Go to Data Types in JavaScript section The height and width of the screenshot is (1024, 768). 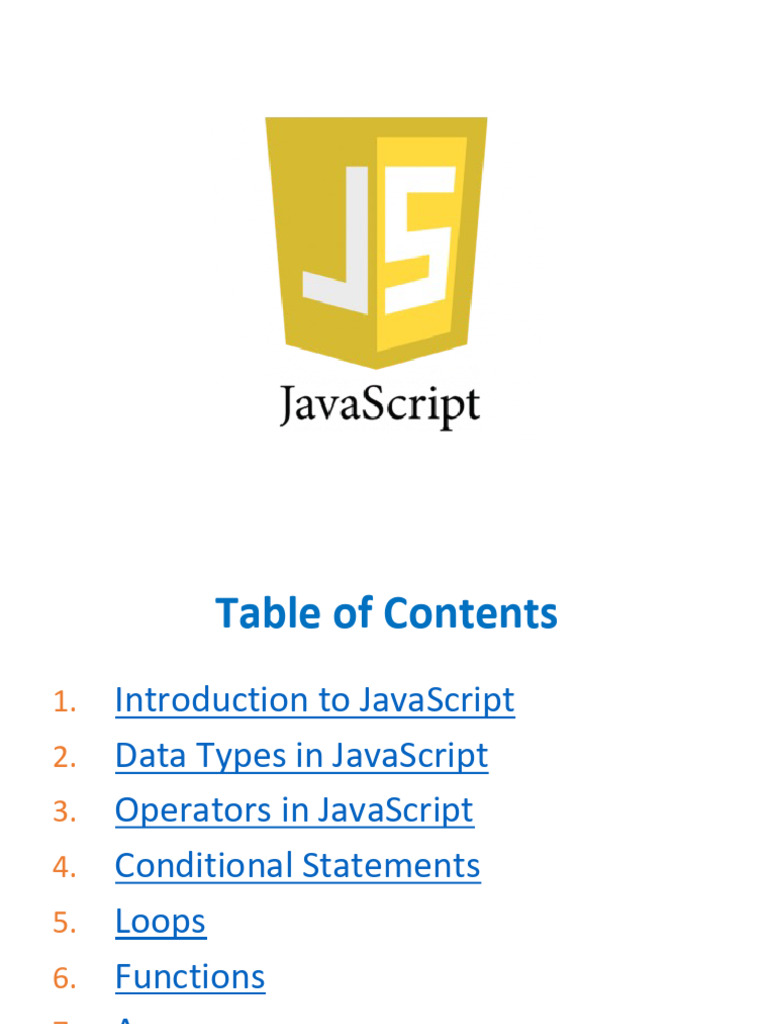click(301, 755)
